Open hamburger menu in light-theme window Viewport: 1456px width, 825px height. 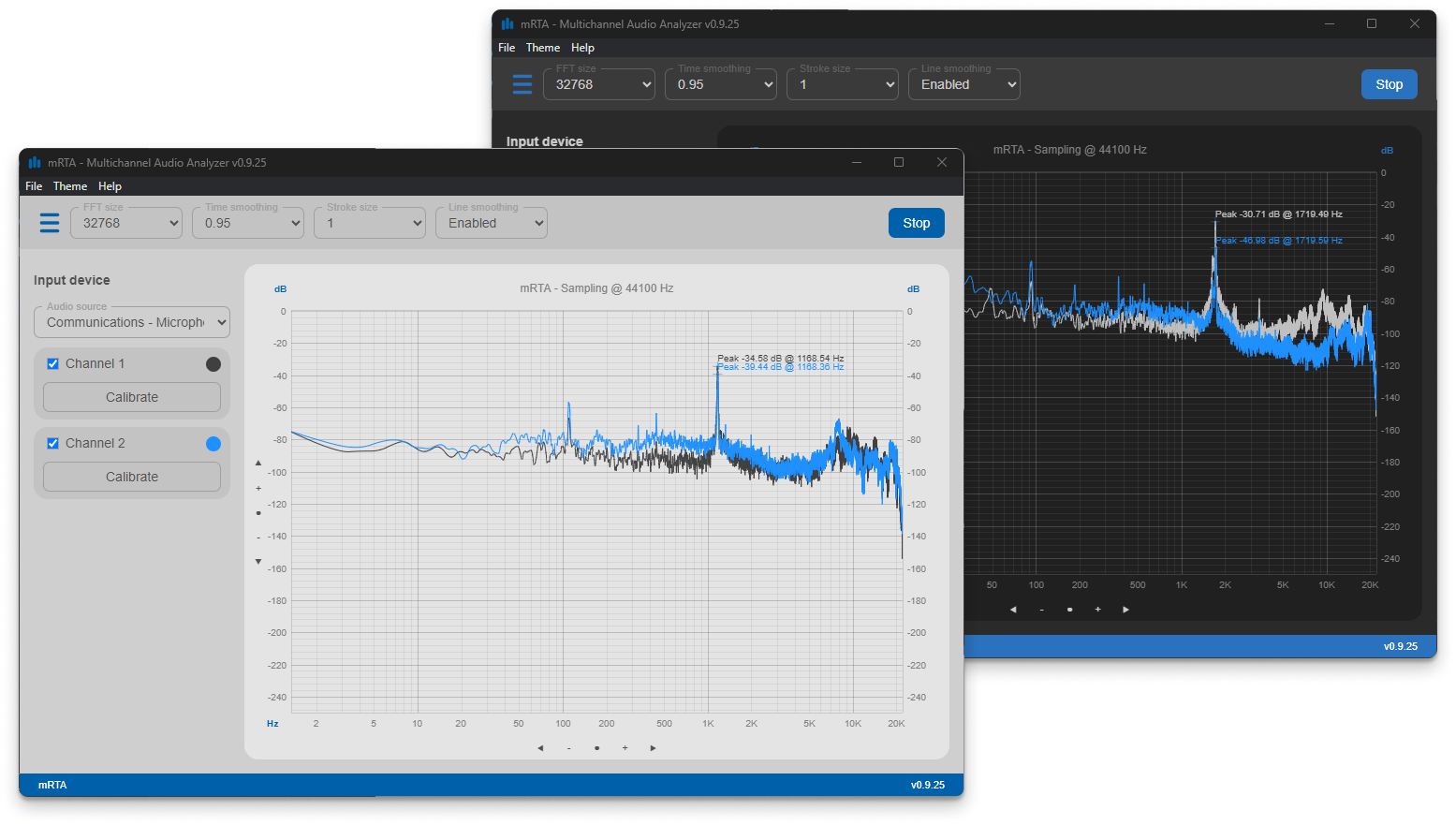pos(50,223)
